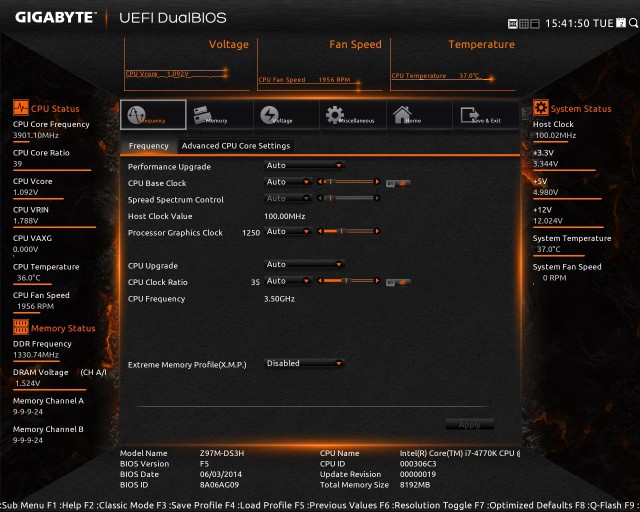Open the Extreme Memory Profile (X.M.P.) dropdown
The height and width of the screenshot is (512, 640).
point(304,363)
